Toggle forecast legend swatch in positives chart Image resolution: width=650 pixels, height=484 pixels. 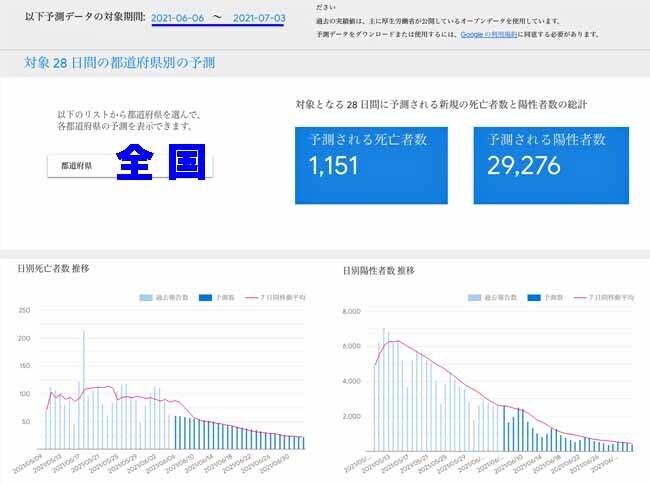(534, 298)
